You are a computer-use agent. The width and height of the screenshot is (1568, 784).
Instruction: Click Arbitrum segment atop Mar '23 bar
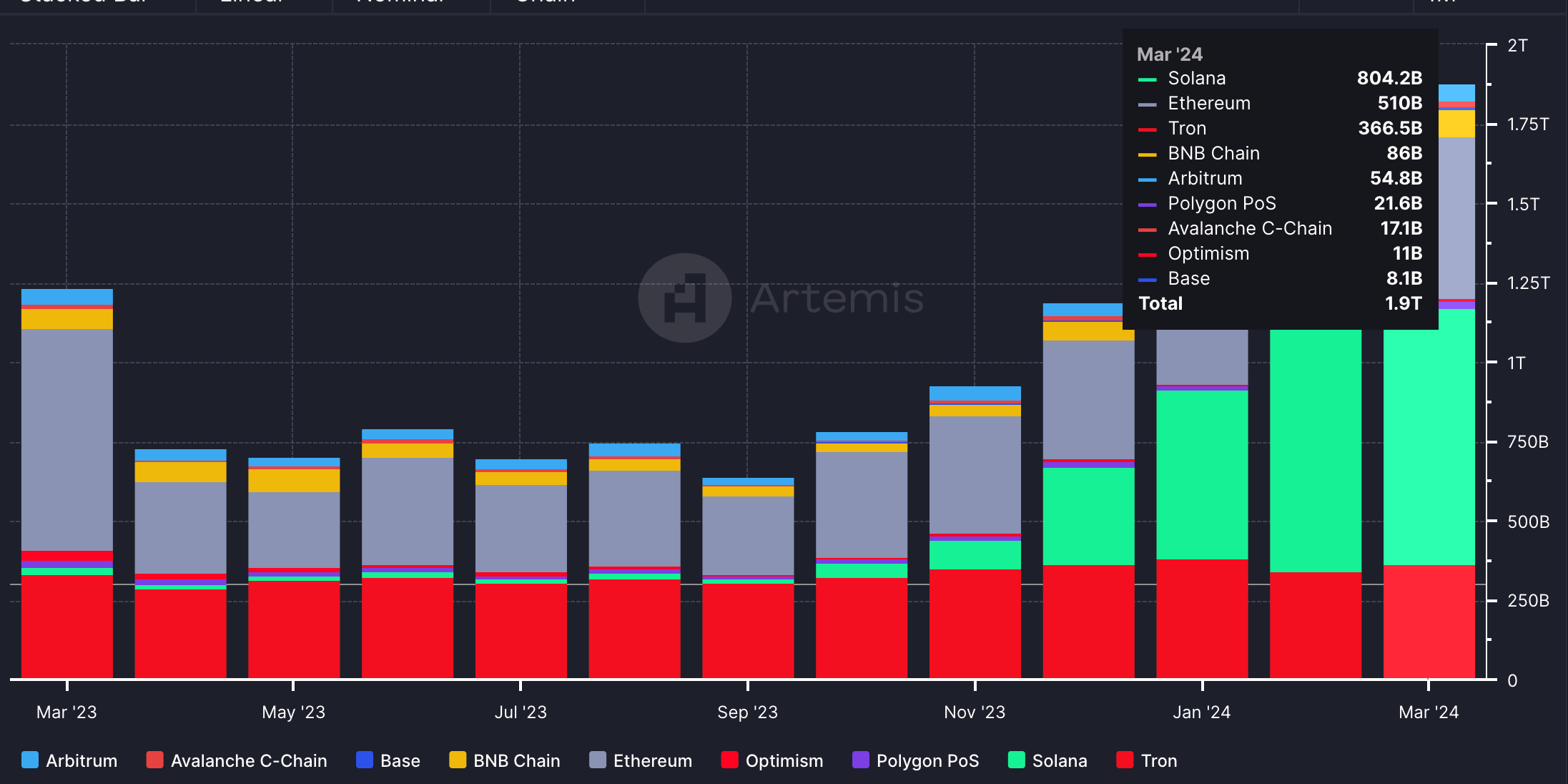[67, 296]
